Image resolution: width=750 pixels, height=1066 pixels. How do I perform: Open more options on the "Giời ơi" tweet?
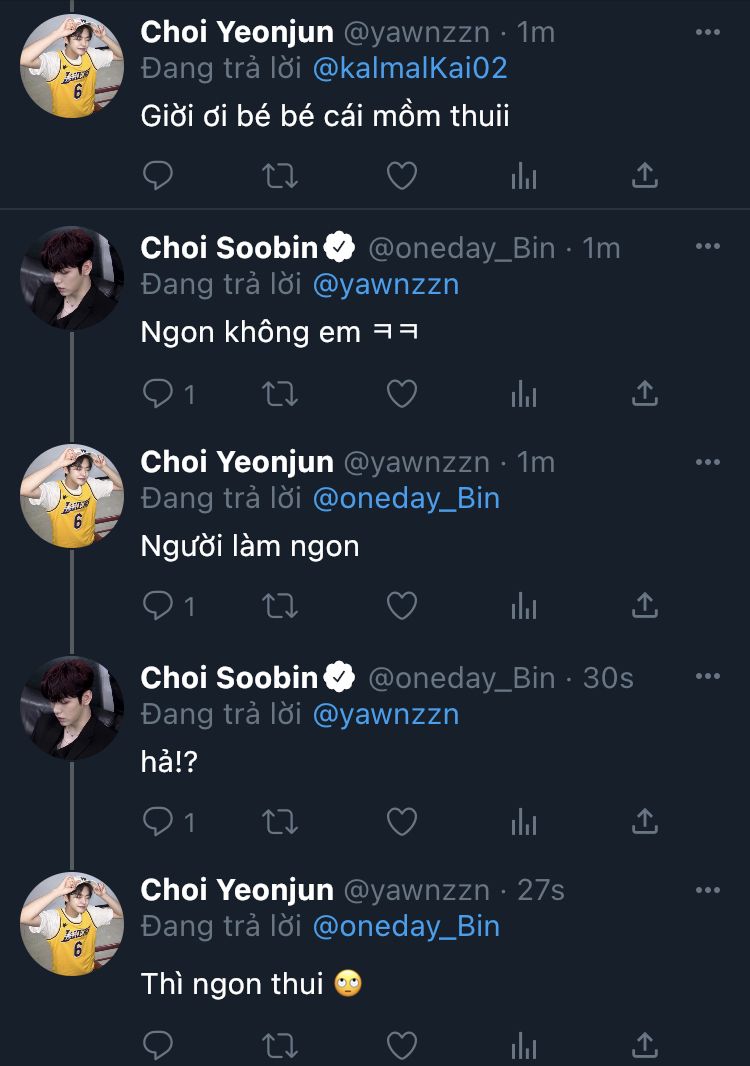click(x=707, y=33)
